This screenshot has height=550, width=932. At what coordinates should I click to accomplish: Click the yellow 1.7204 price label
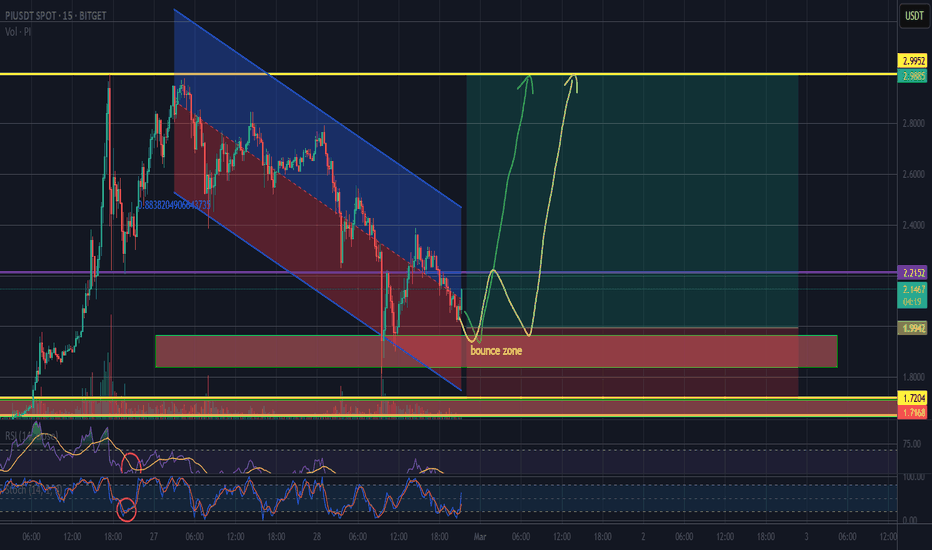click(x=913, y=398)
